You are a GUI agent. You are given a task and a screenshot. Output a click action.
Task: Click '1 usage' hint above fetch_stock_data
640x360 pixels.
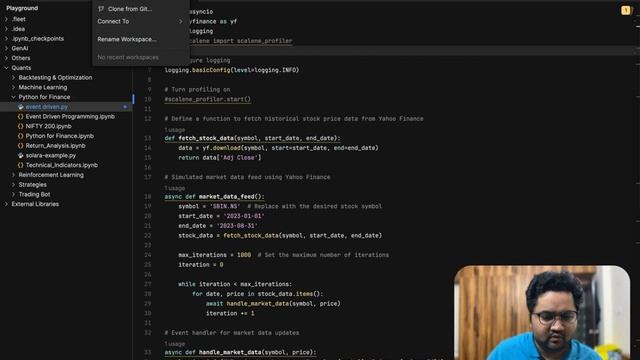pos(175,130)
